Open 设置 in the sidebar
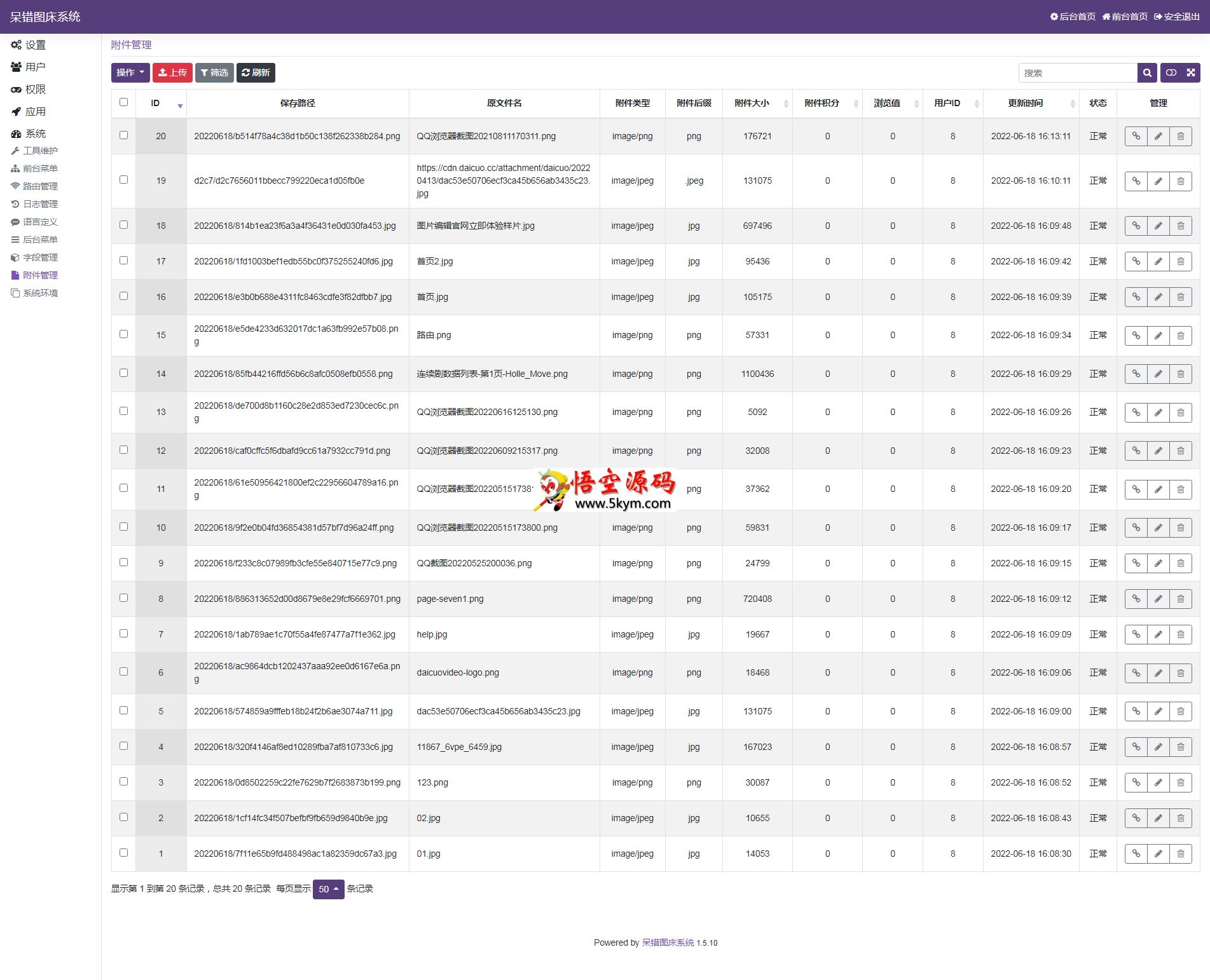Image resolution: width=1210 pixels, height=980 pixels. [x=29, y=44]
